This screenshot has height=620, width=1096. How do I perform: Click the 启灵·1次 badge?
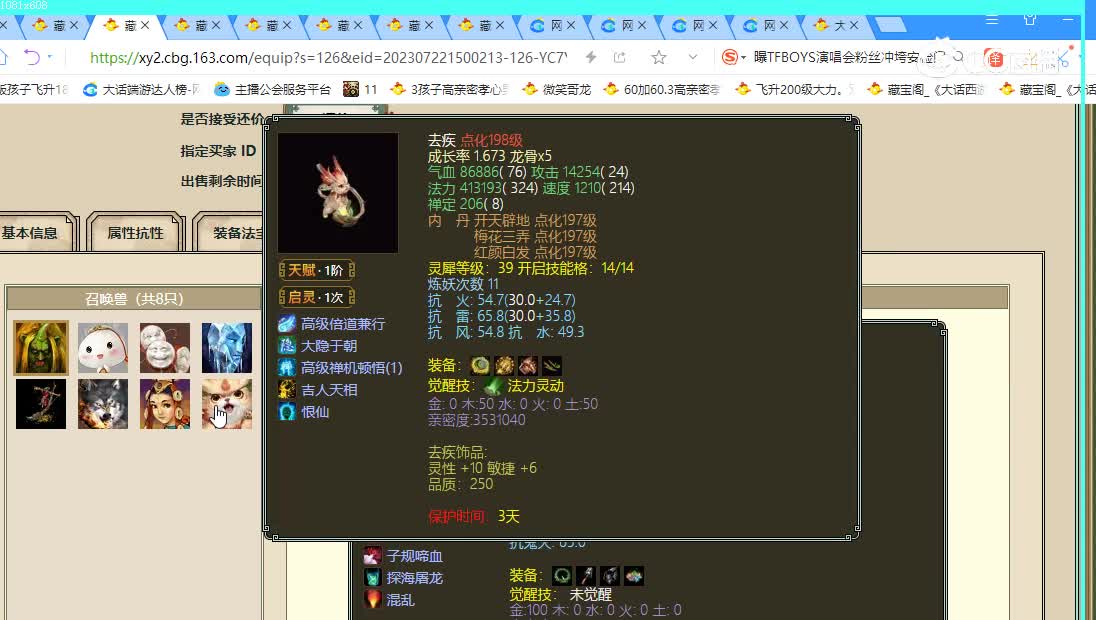[x=317, y=297]
